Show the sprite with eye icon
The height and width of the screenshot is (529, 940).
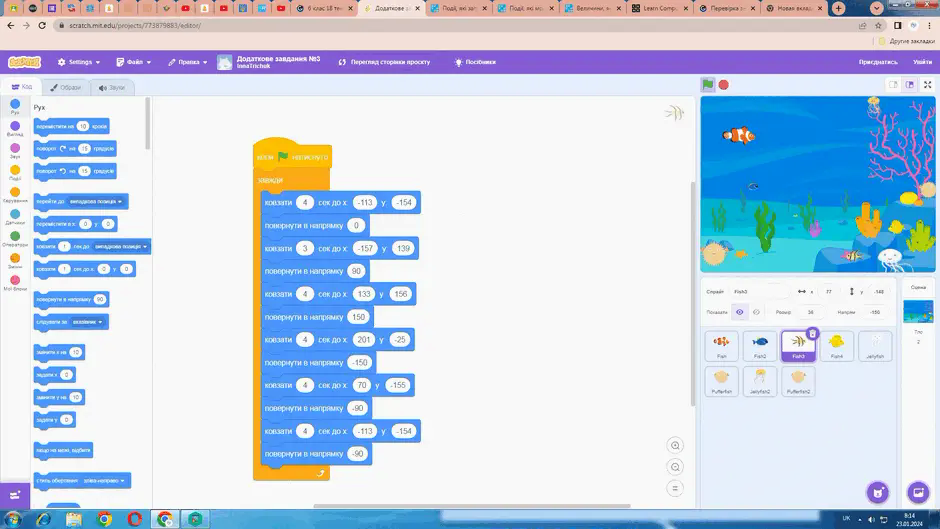[740, 312]
